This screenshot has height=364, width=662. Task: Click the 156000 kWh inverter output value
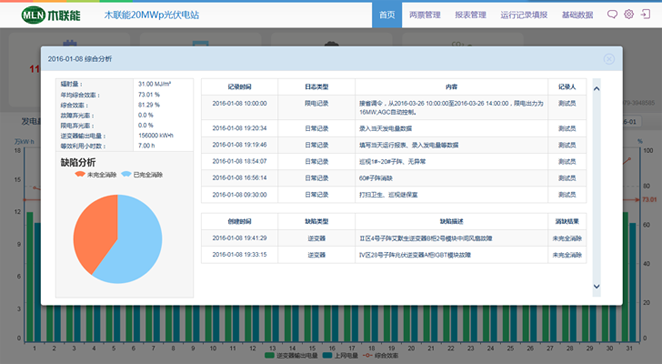pyautogui.click(x=155, y=136)
